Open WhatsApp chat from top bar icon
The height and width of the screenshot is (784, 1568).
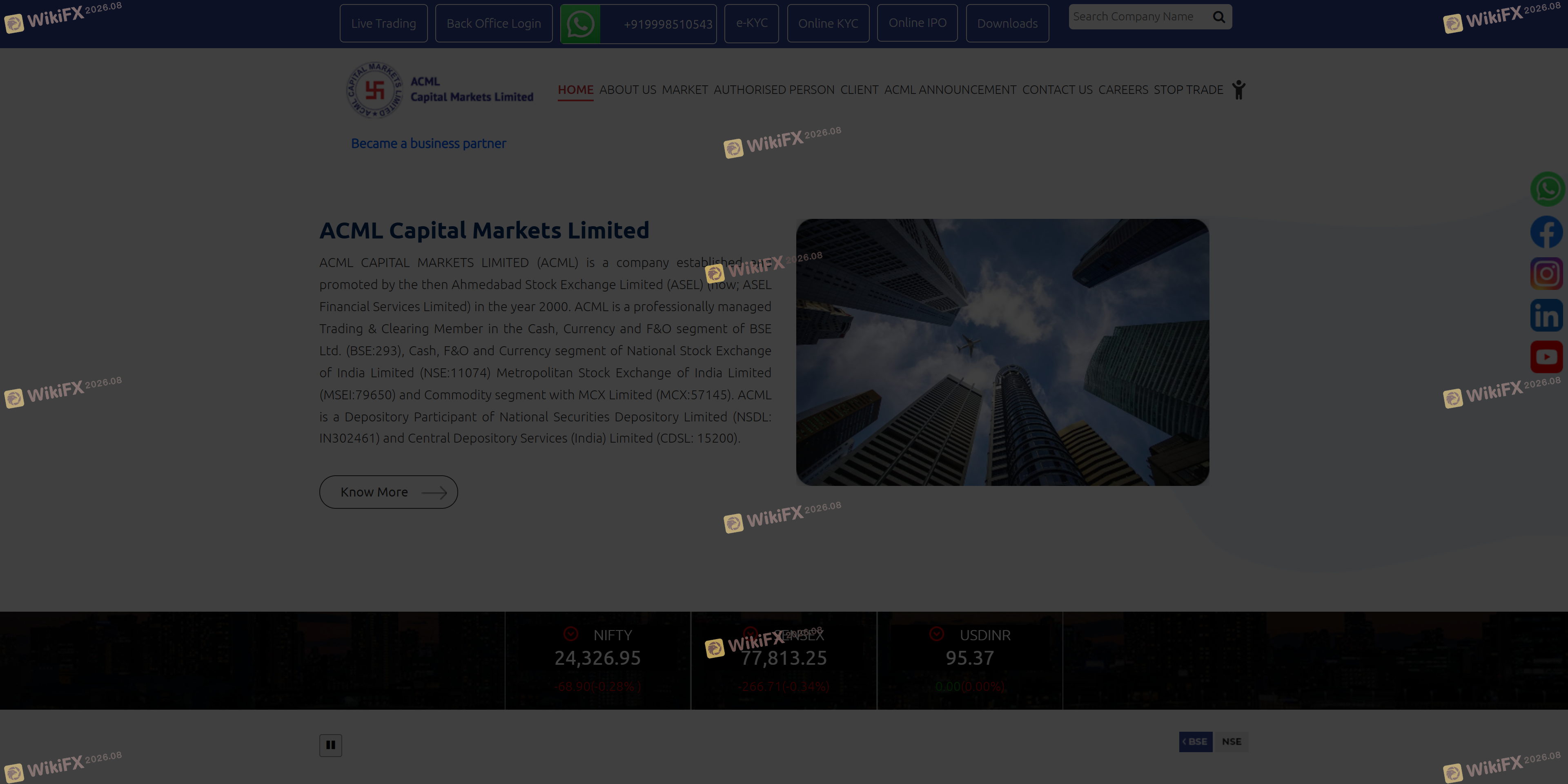(580, 24)
